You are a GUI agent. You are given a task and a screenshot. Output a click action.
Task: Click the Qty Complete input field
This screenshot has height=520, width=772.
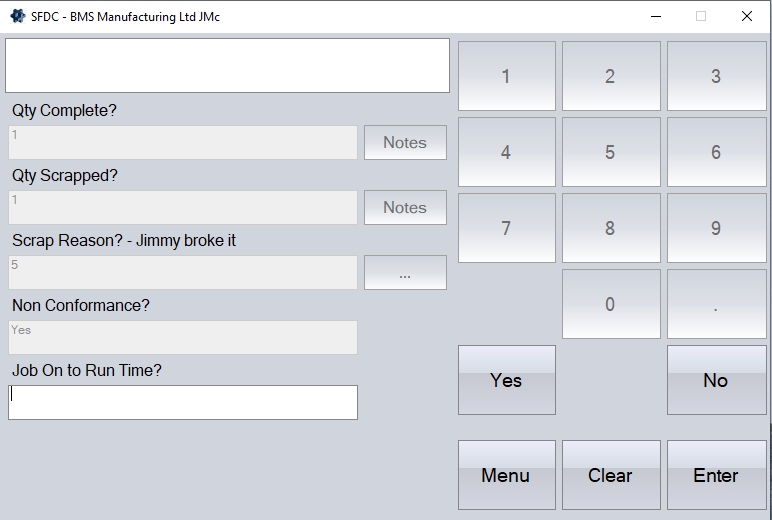tap(183, 143)
